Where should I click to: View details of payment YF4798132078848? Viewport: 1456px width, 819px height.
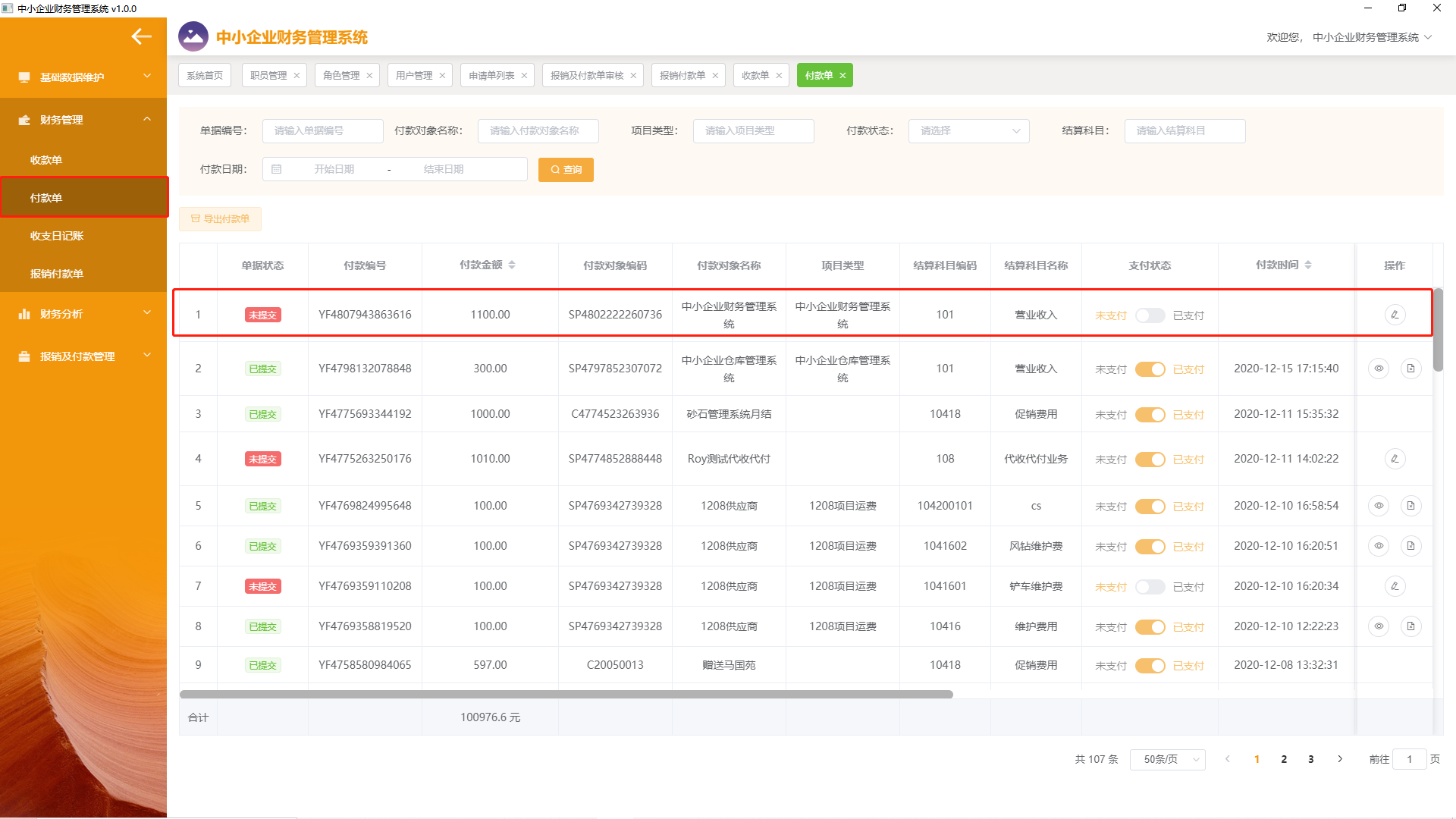1379,369
